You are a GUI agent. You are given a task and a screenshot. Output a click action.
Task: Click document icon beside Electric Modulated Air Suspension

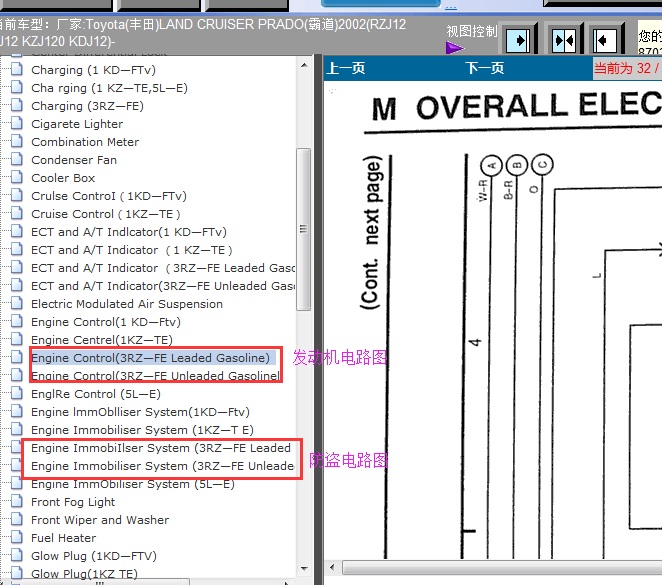click(x=17, y=303)
